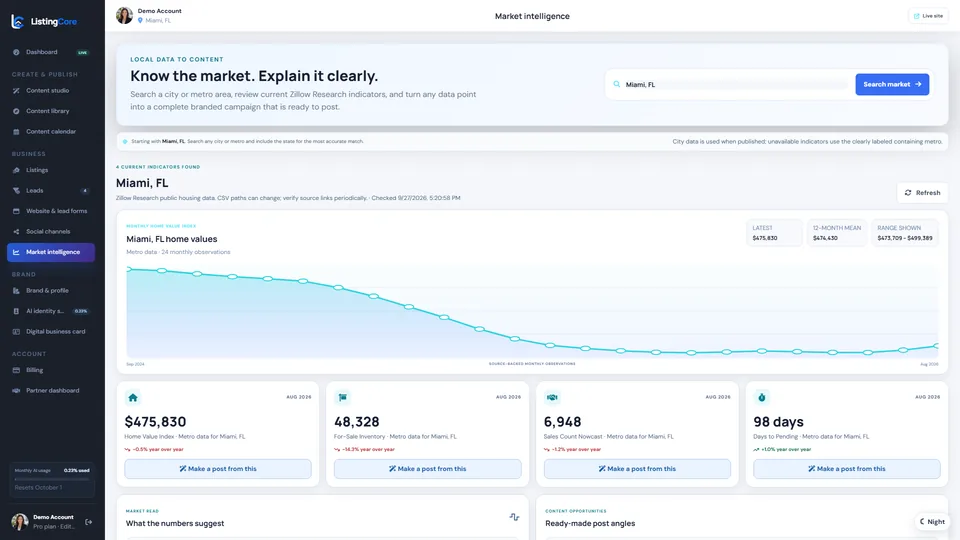This screenshot has width=960, height=540.
Task: Open Social channels
Action: click(51, 231)
